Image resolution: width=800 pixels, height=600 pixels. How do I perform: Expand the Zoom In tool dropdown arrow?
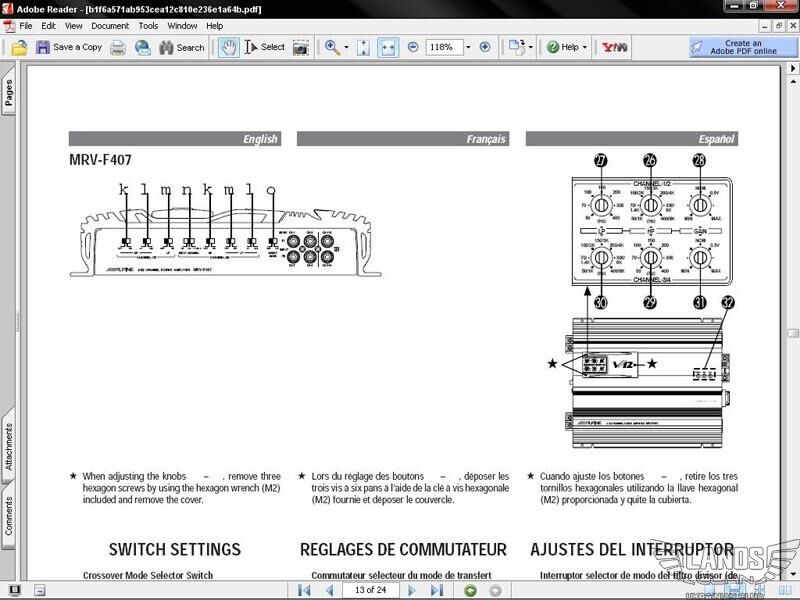(347, 47)
